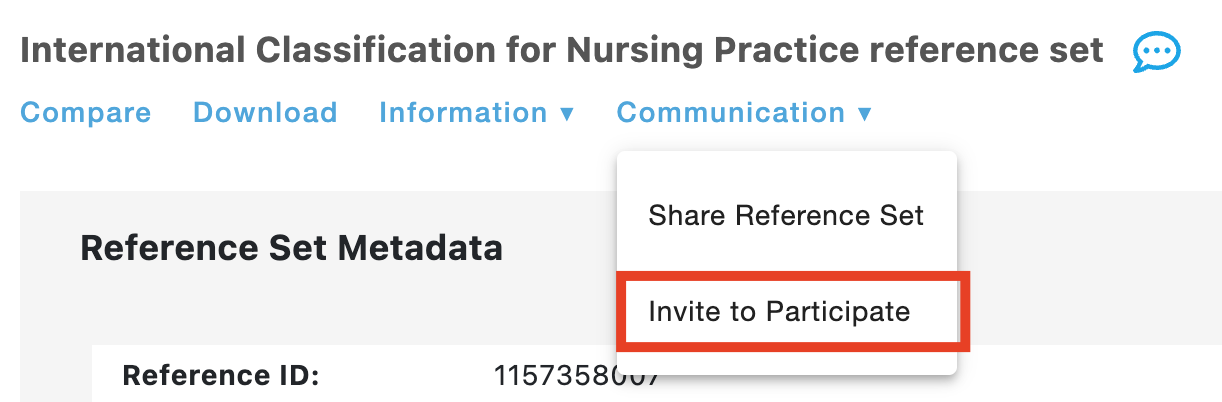Viewport: 1222px width, 402px height.
Task: Open the speech bubble comments icon
Action: click(1157, 52)
